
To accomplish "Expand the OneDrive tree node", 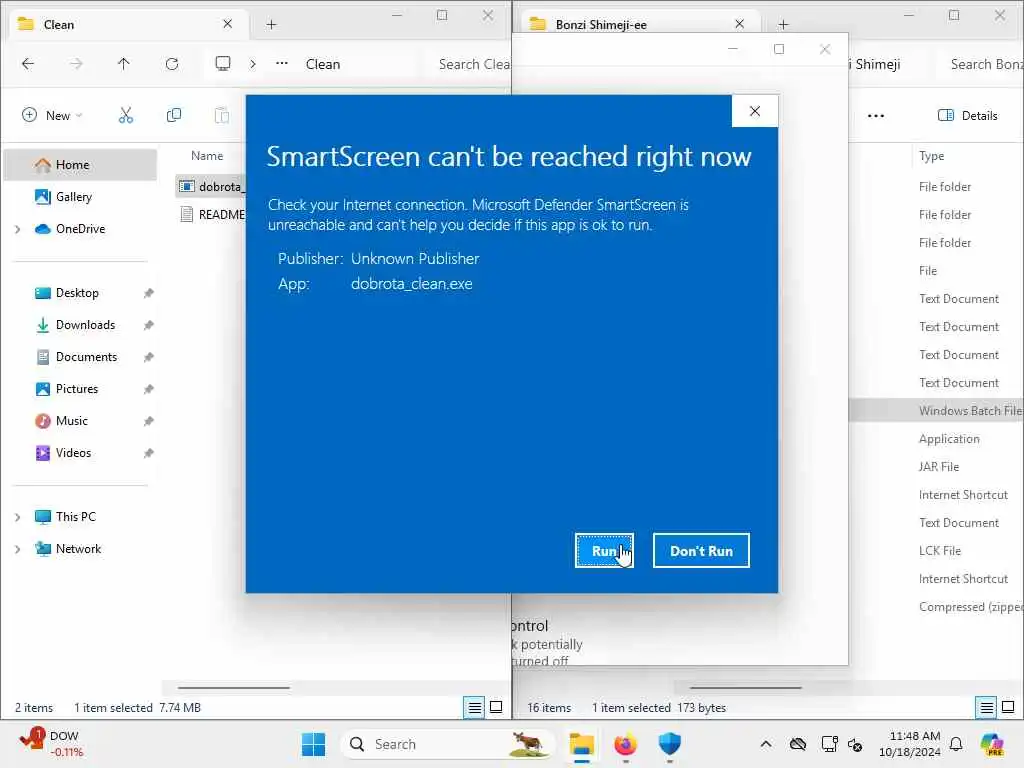I will [18, 229].
